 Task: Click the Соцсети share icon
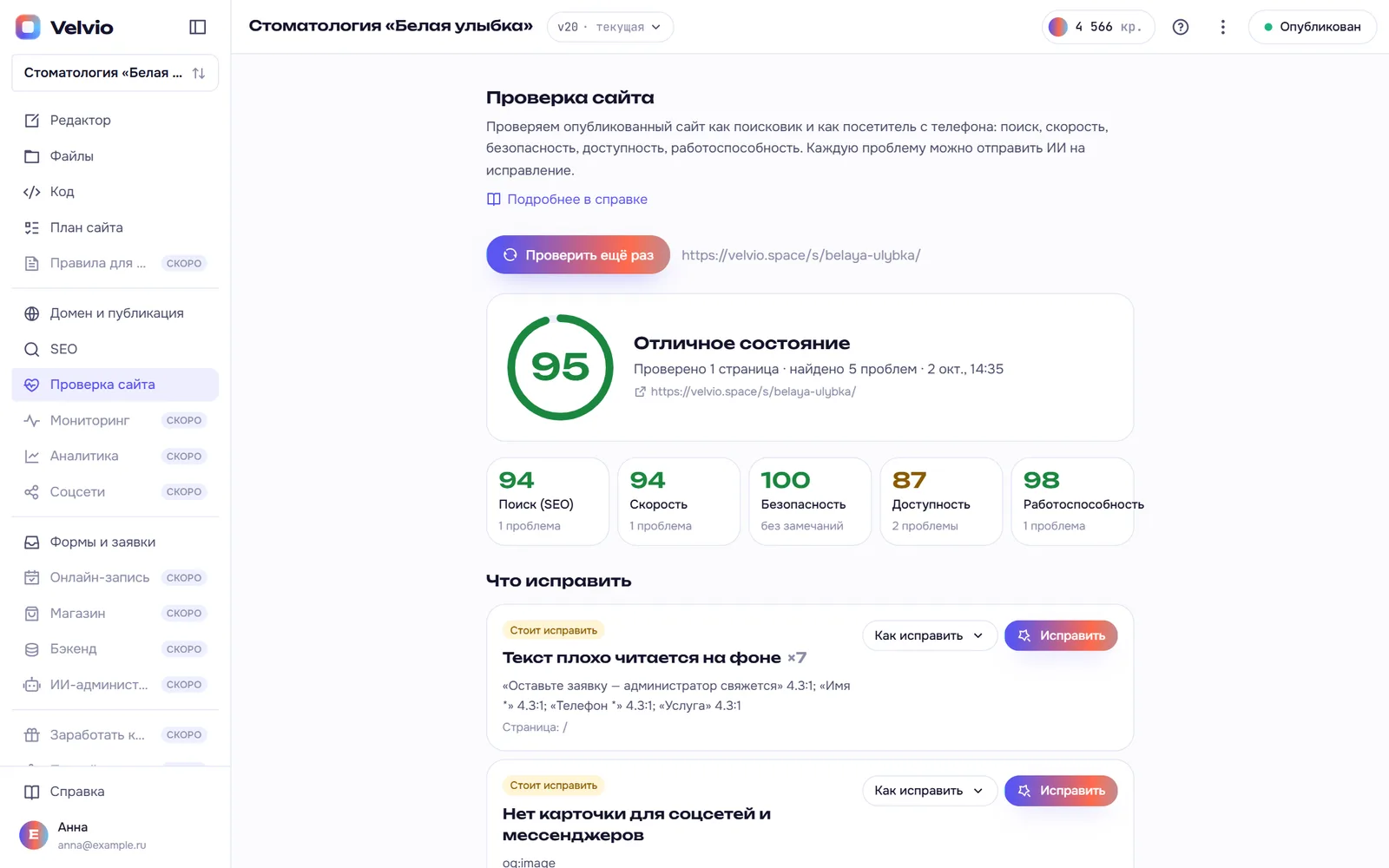click(32, 492)
